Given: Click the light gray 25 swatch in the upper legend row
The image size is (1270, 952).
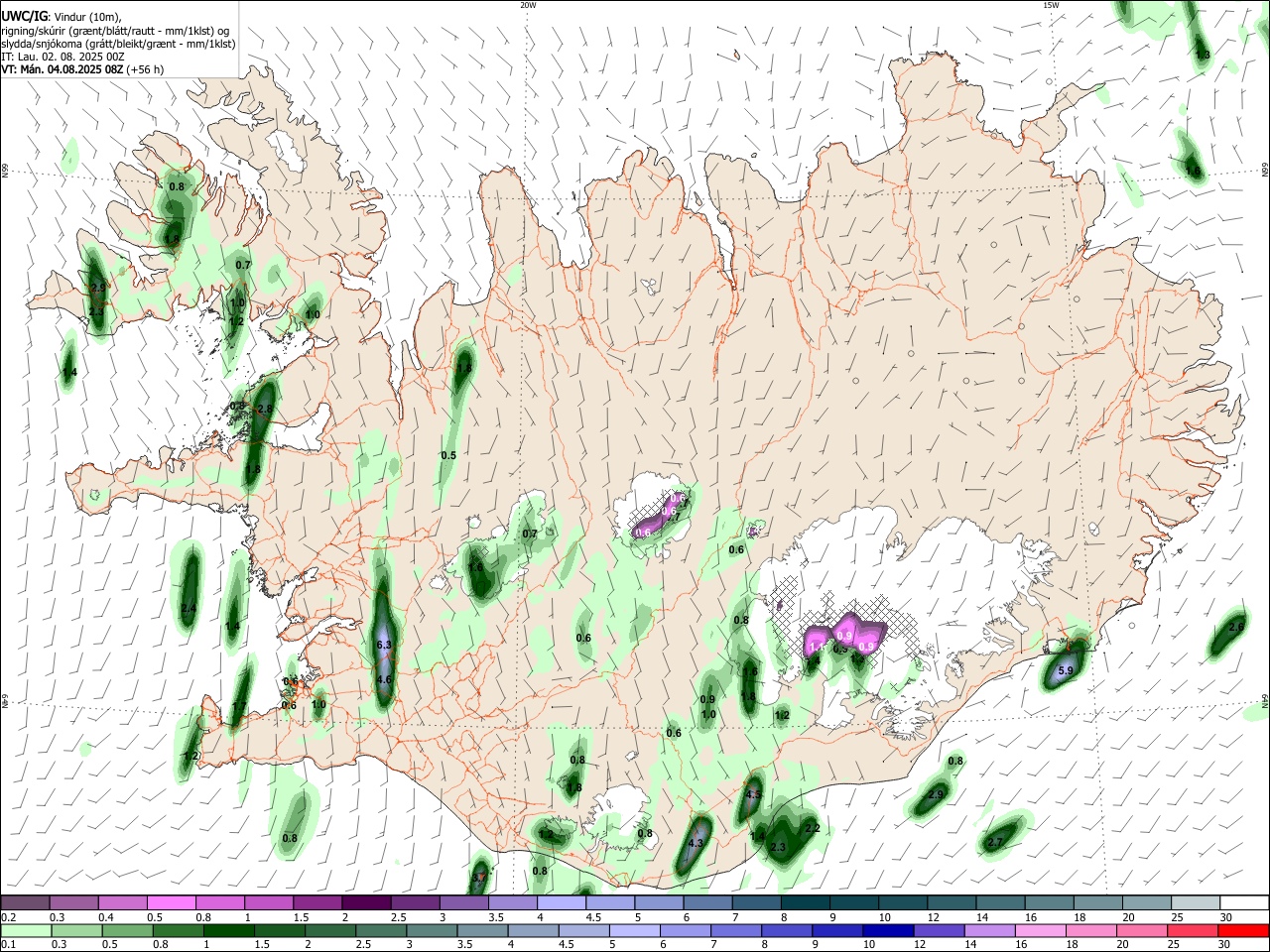Looking at the screenshot, I should (x=1195, y=903).
